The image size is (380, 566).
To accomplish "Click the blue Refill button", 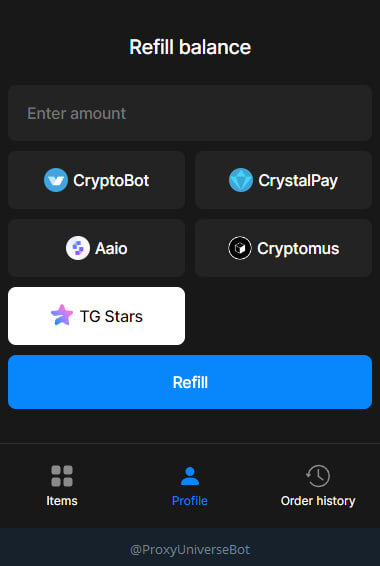I will coord(190,382).
